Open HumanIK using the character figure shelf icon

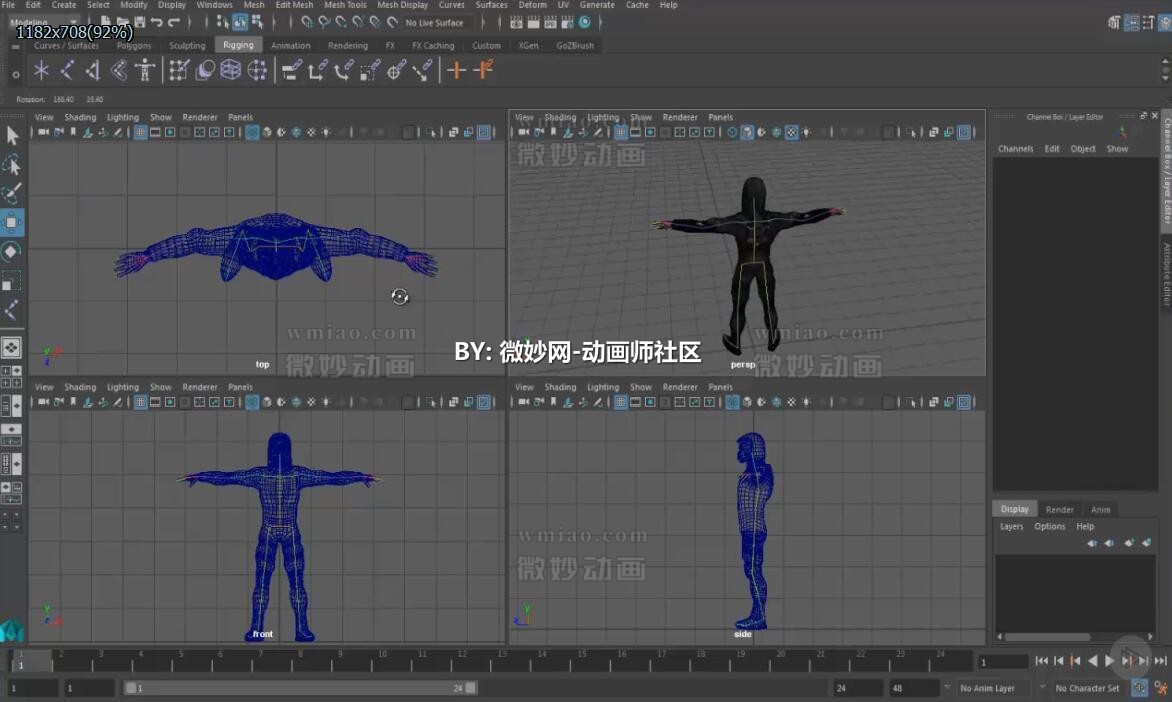coord(145,70)
